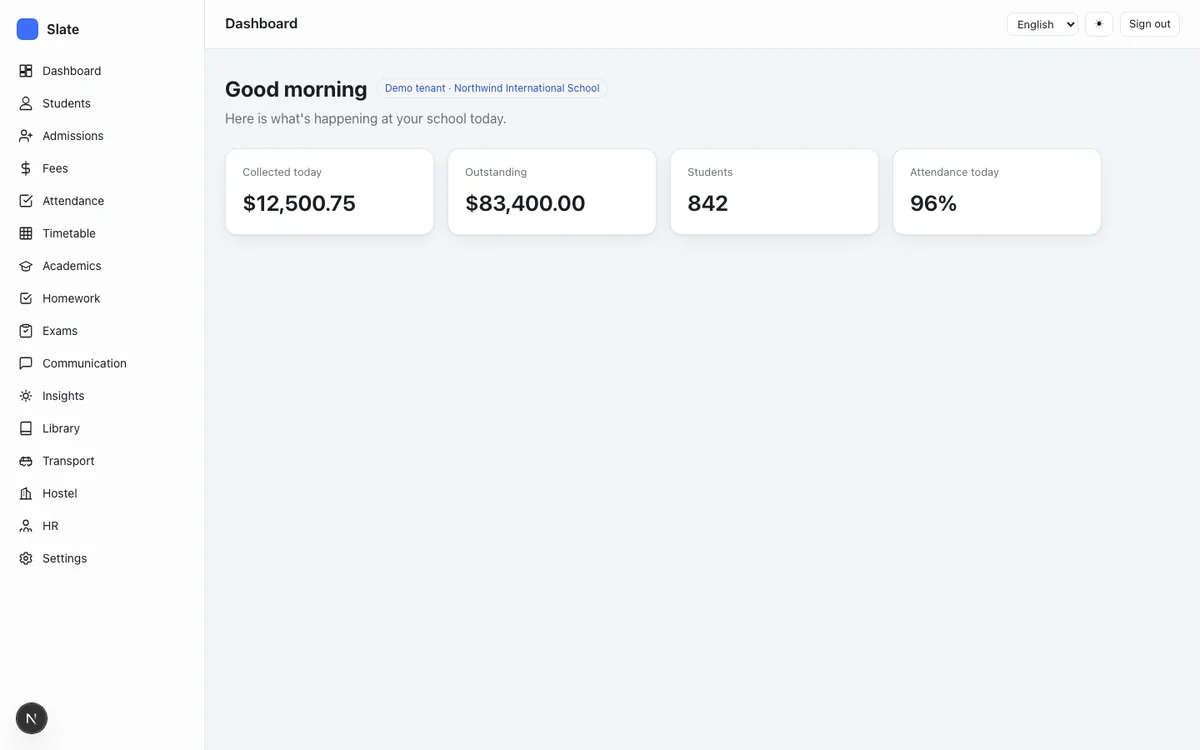This screenshot has height=750, width=1200.
Task: Go to Academics
Action: click(72, 266)
